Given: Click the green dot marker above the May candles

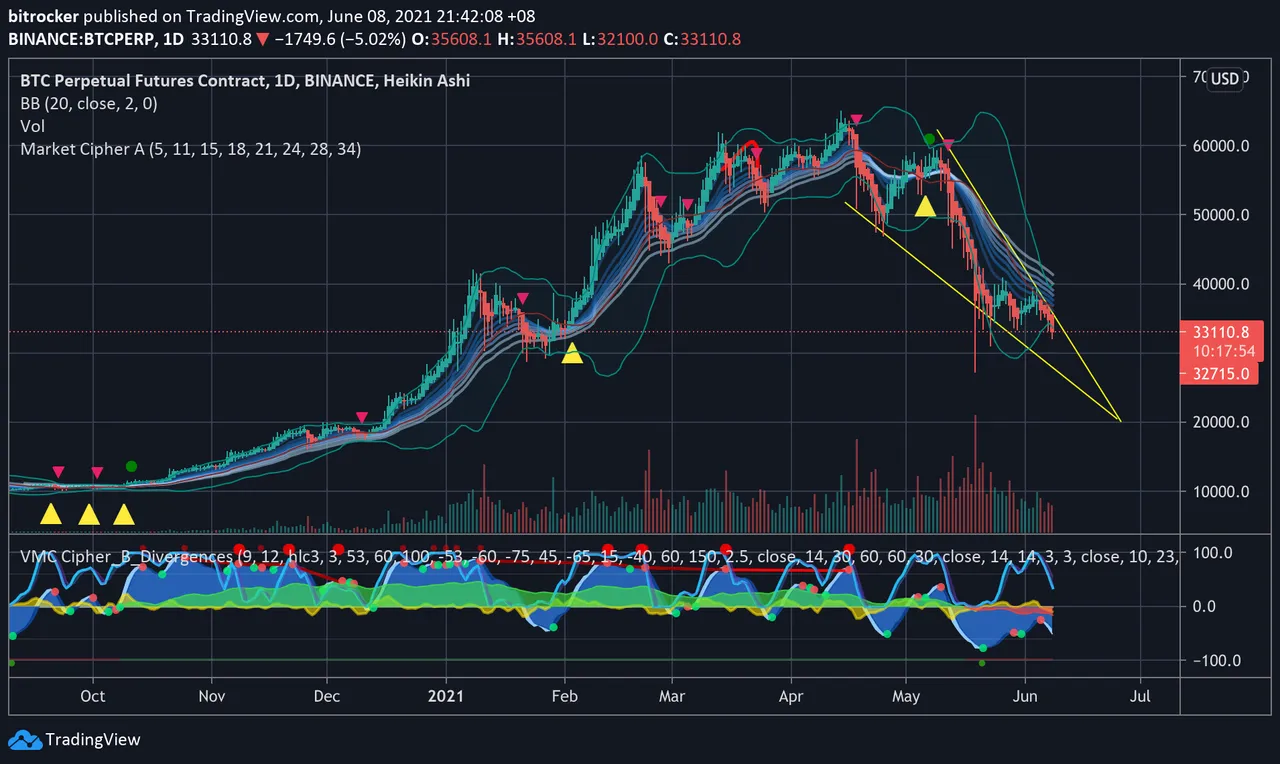Looking at the screenshot, I should [x=929, y=139].
